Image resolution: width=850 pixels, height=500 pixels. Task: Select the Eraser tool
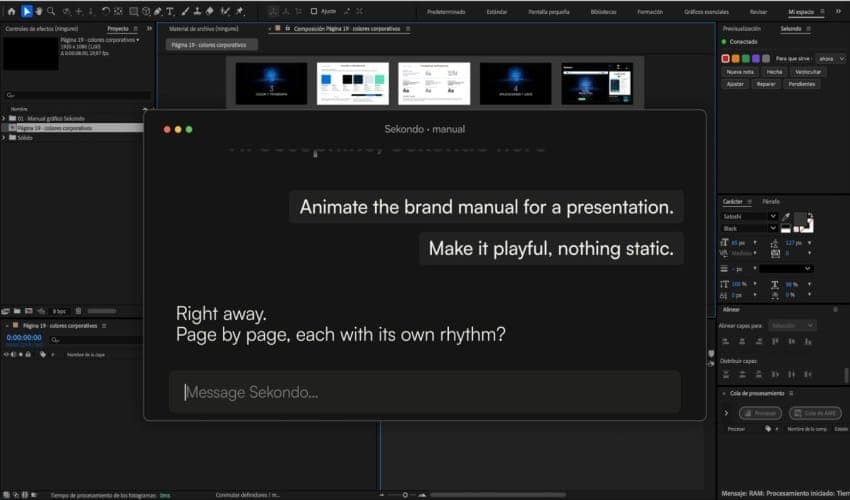[x=210, y=11]
